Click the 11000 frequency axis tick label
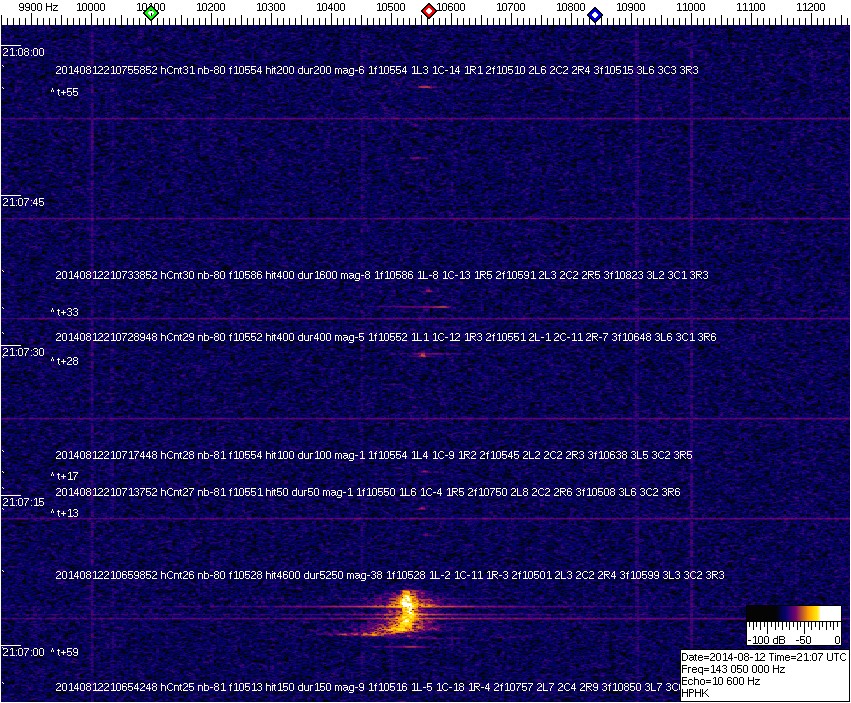Screen dimensions: 851x703 coord(691,7)
